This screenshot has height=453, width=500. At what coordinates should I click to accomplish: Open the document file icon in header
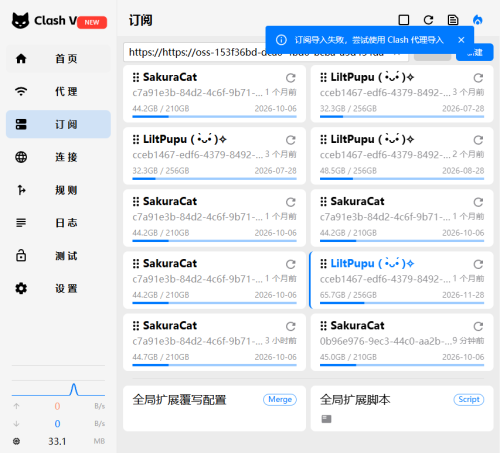coord(453,20)
